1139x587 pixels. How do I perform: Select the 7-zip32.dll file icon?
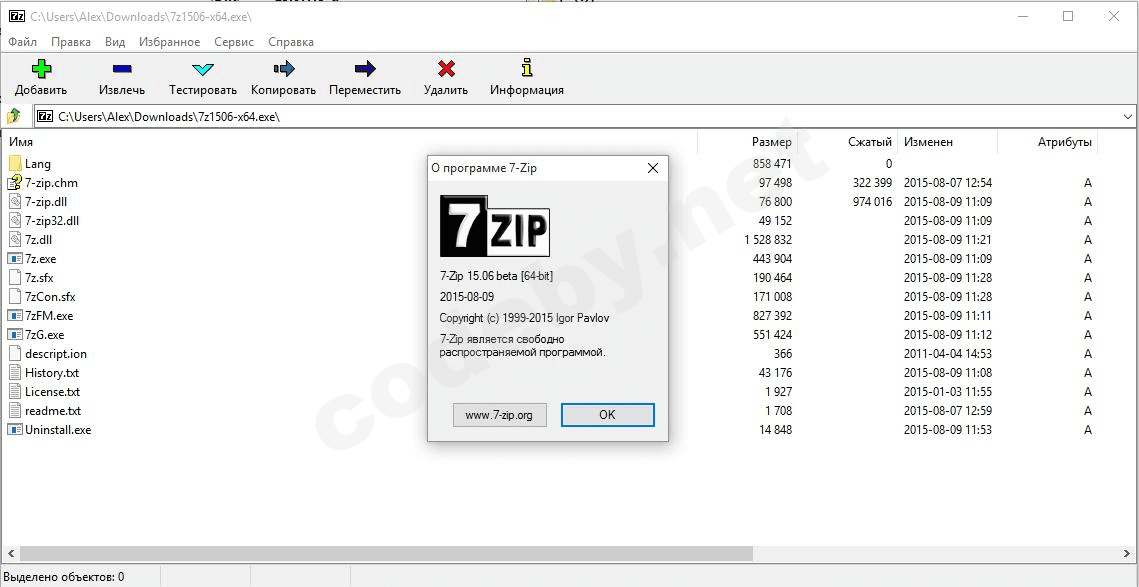tap(15, 220)
